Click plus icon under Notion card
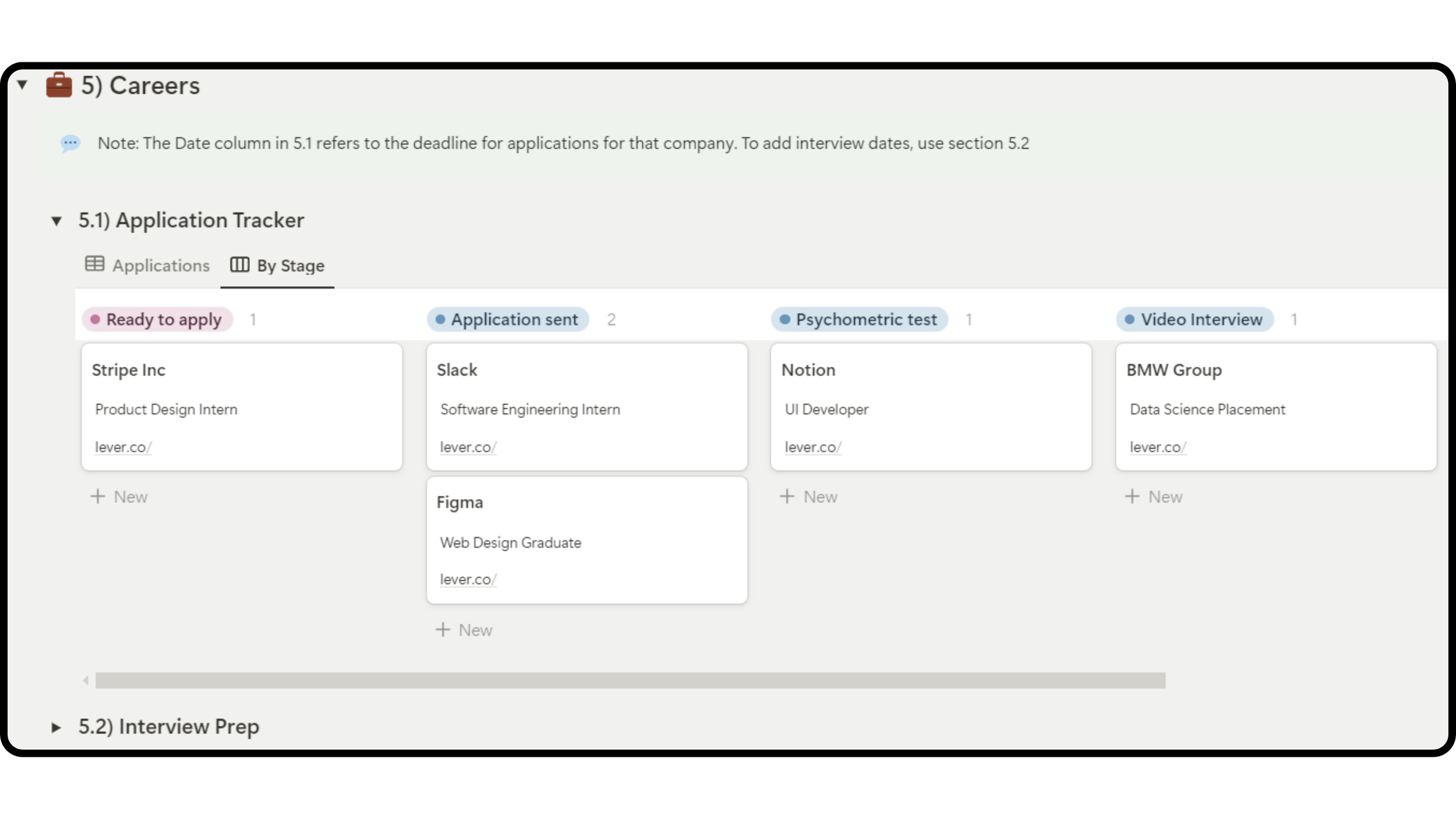This screenshot has height=819, width=1456. 787,496
